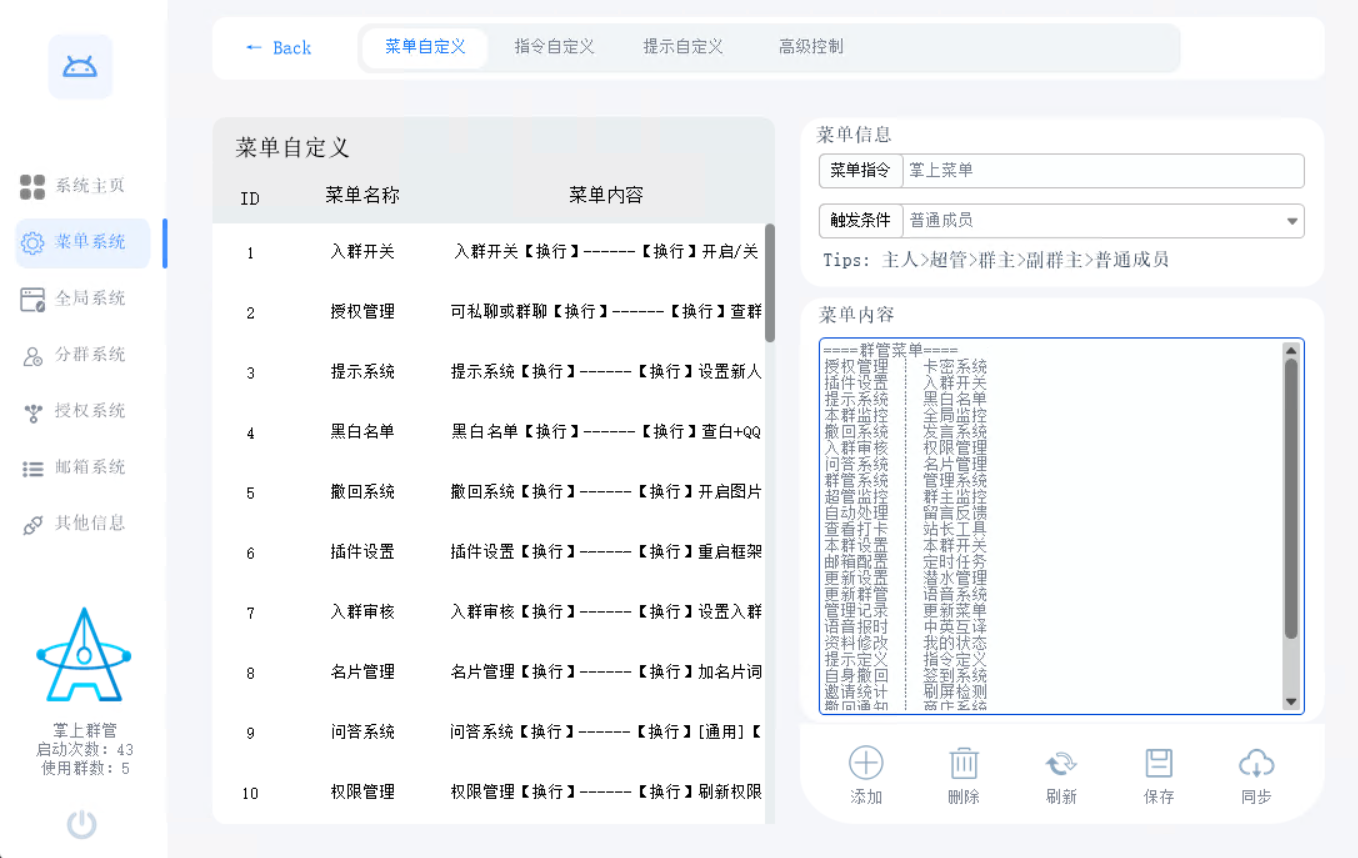Select the 入群审核 row name
1358x858 pixels.
(x=362, y=612)
